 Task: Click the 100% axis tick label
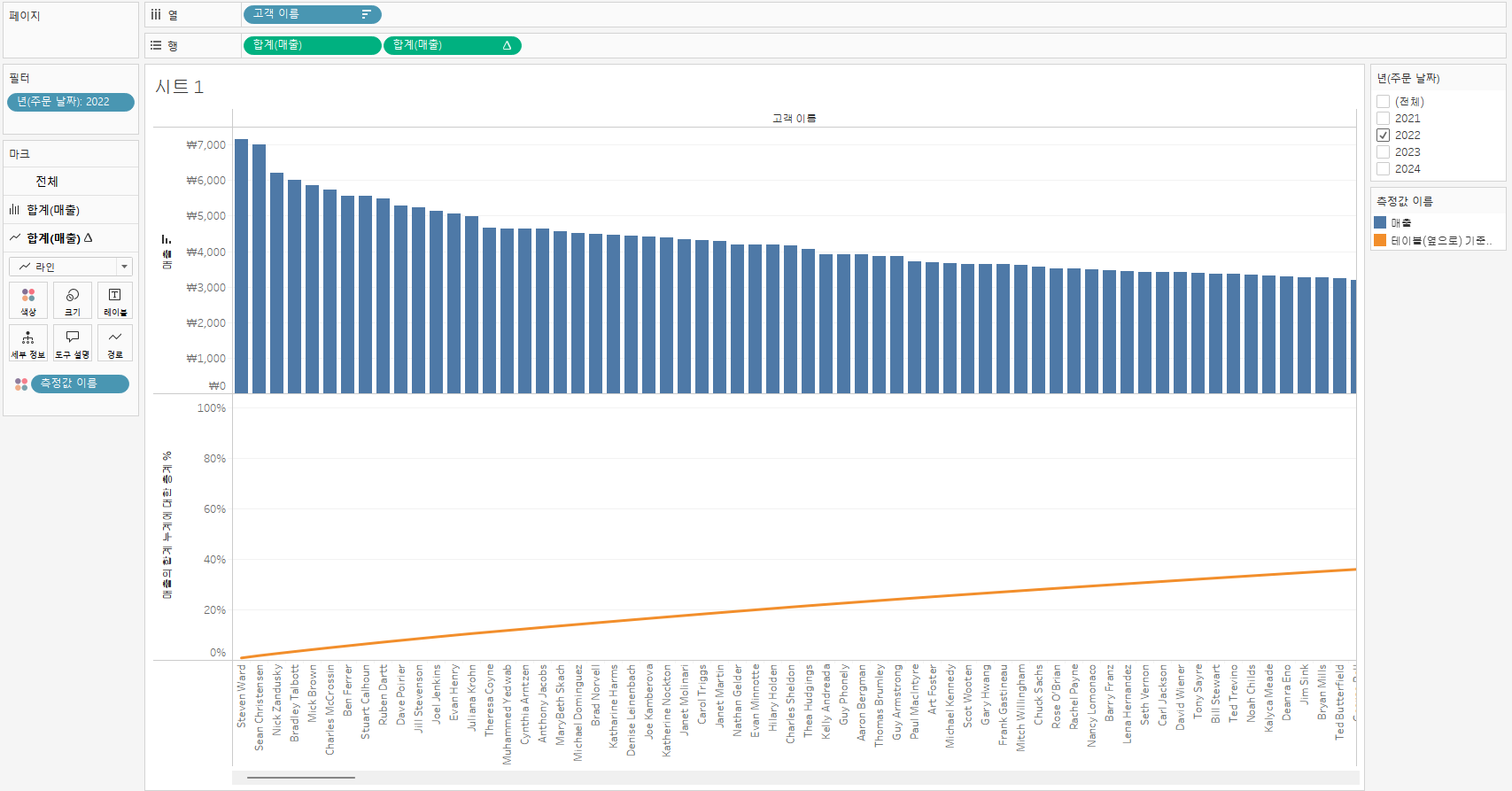pyautogui.click(x=211, y=408)
